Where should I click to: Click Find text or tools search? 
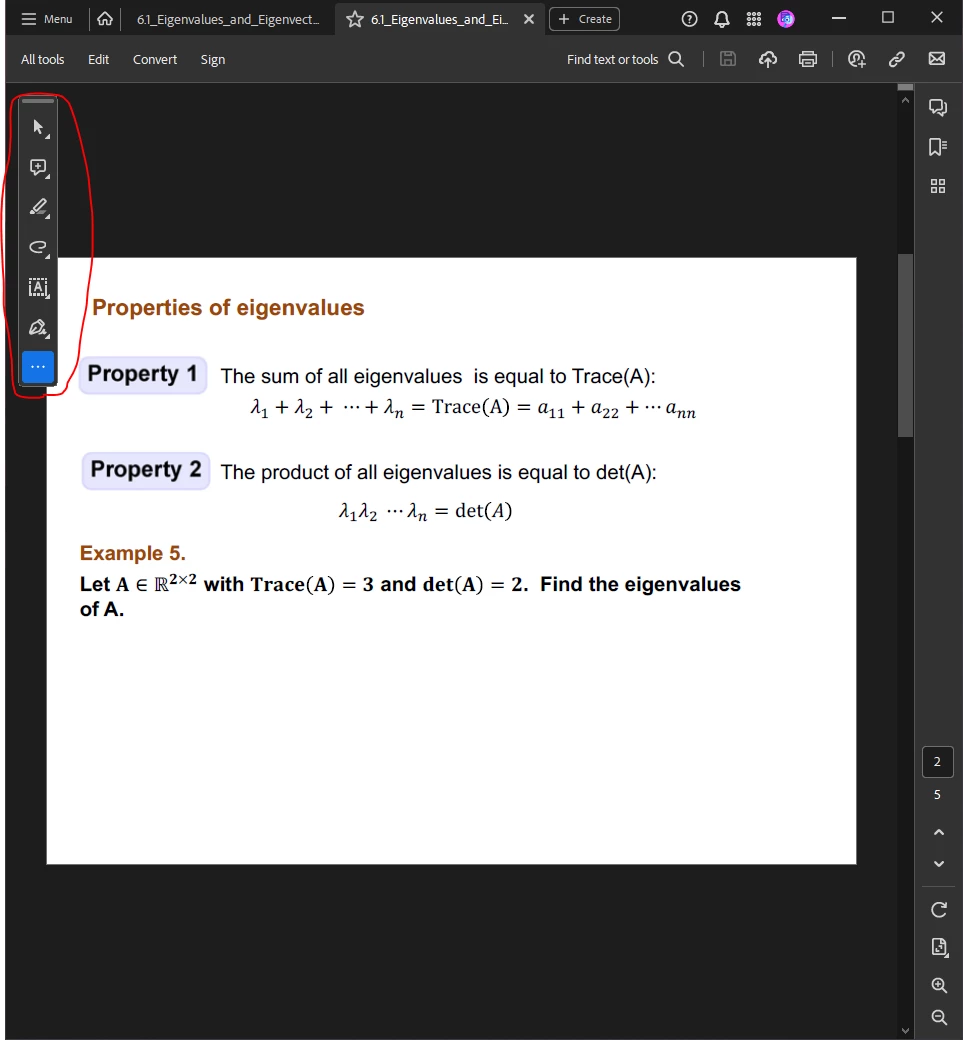click(625, 59)
